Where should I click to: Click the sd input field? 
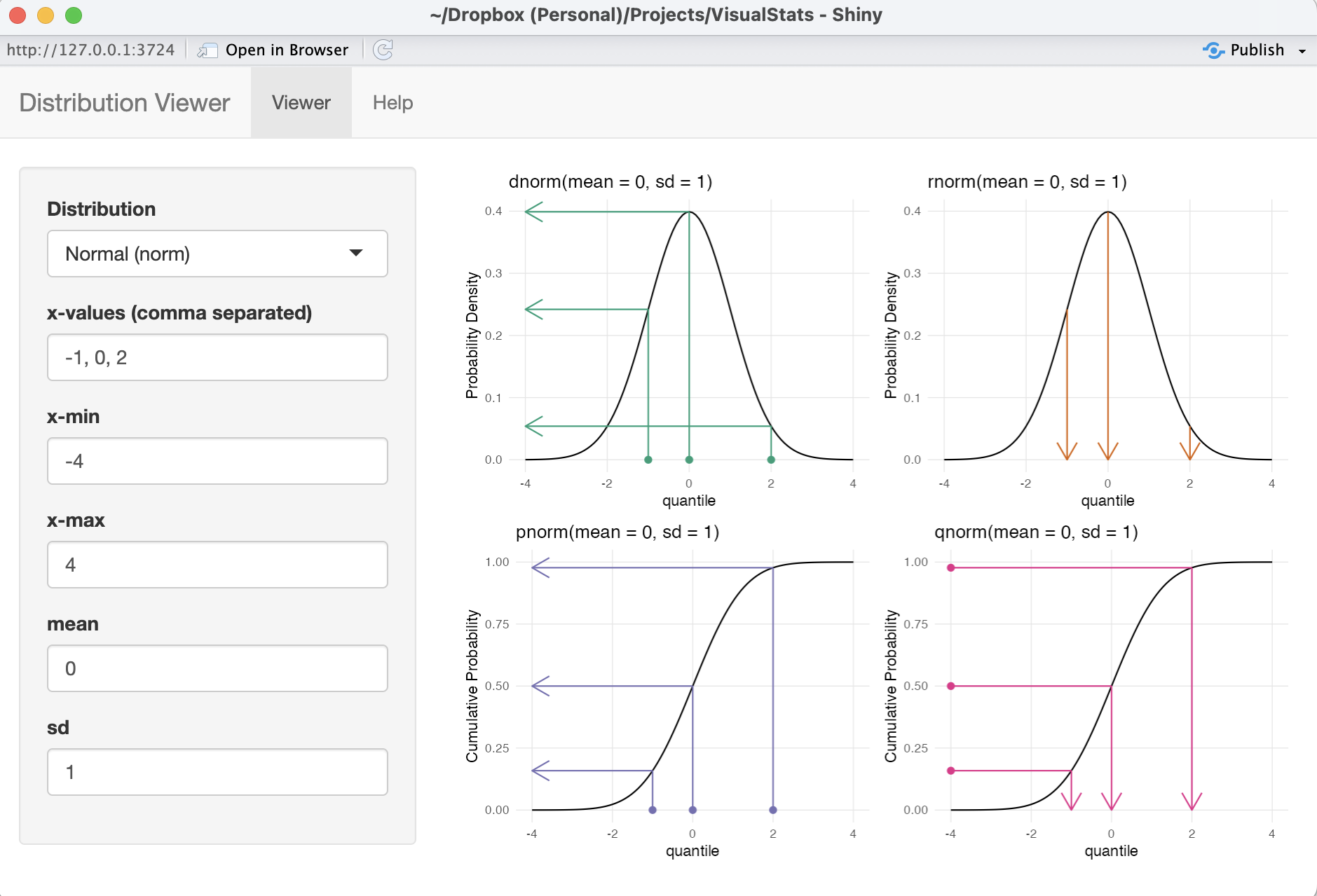point(217,772)
